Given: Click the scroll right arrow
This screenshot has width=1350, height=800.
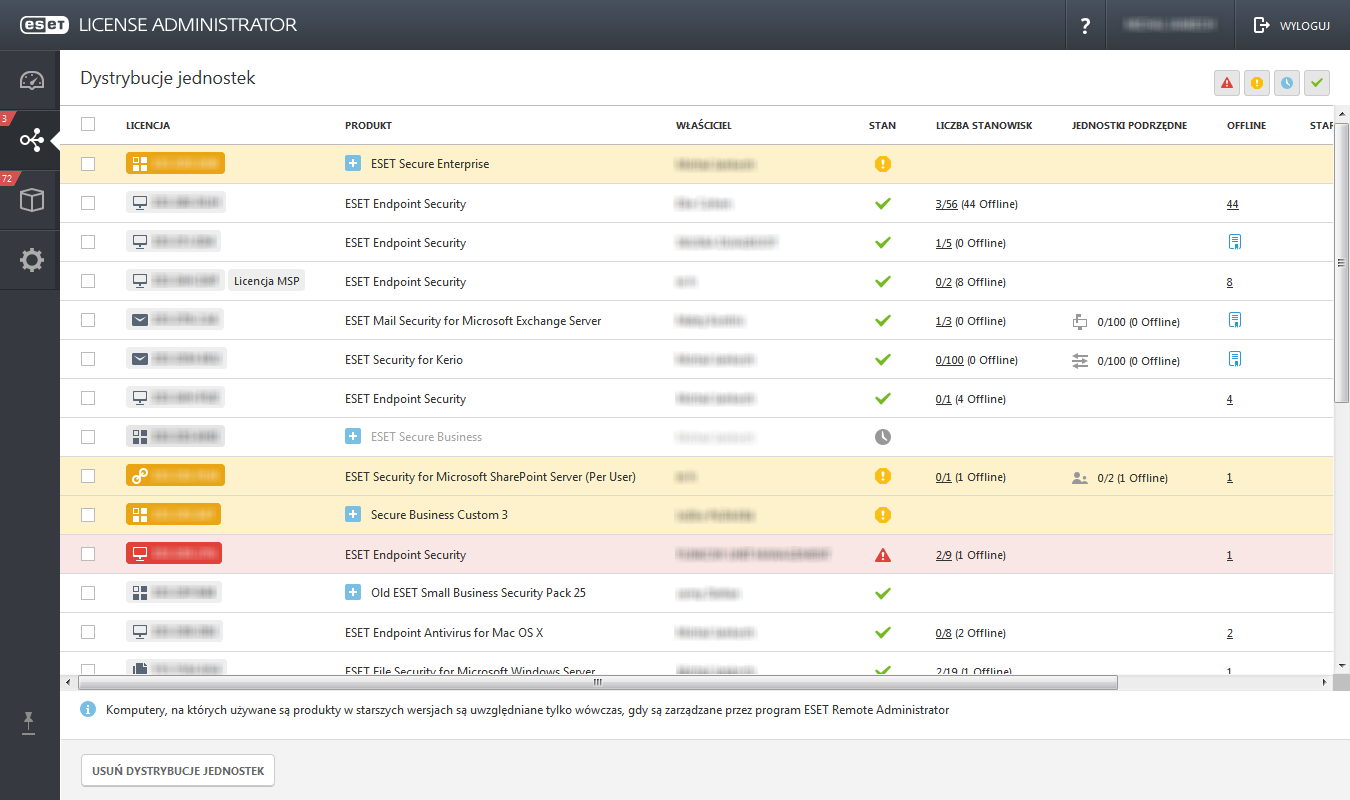Looking at the screenshot, I should (1325, 682).
